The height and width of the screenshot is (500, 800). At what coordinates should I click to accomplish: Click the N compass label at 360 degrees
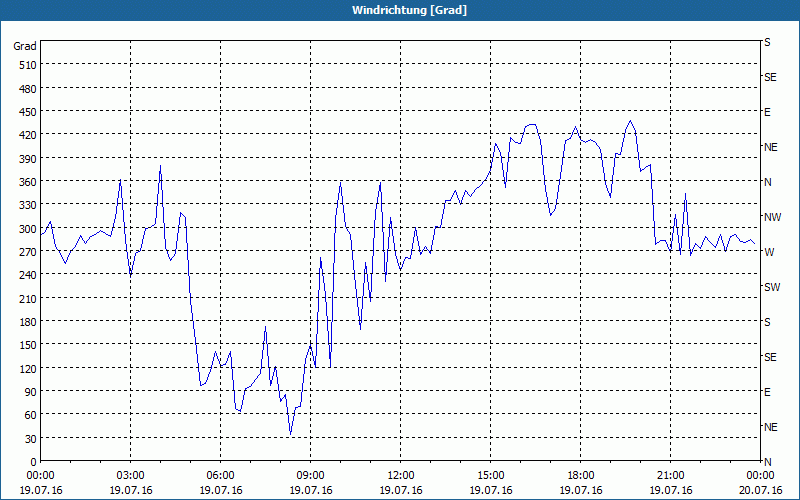[x=767, y=182]
